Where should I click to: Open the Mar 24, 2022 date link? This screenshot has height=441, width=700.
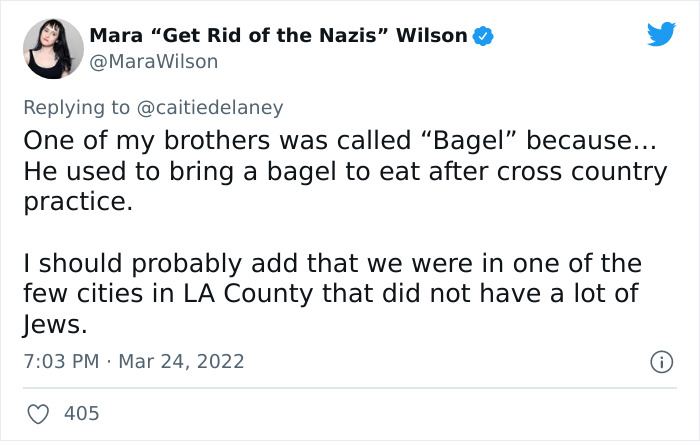(180, 360)
